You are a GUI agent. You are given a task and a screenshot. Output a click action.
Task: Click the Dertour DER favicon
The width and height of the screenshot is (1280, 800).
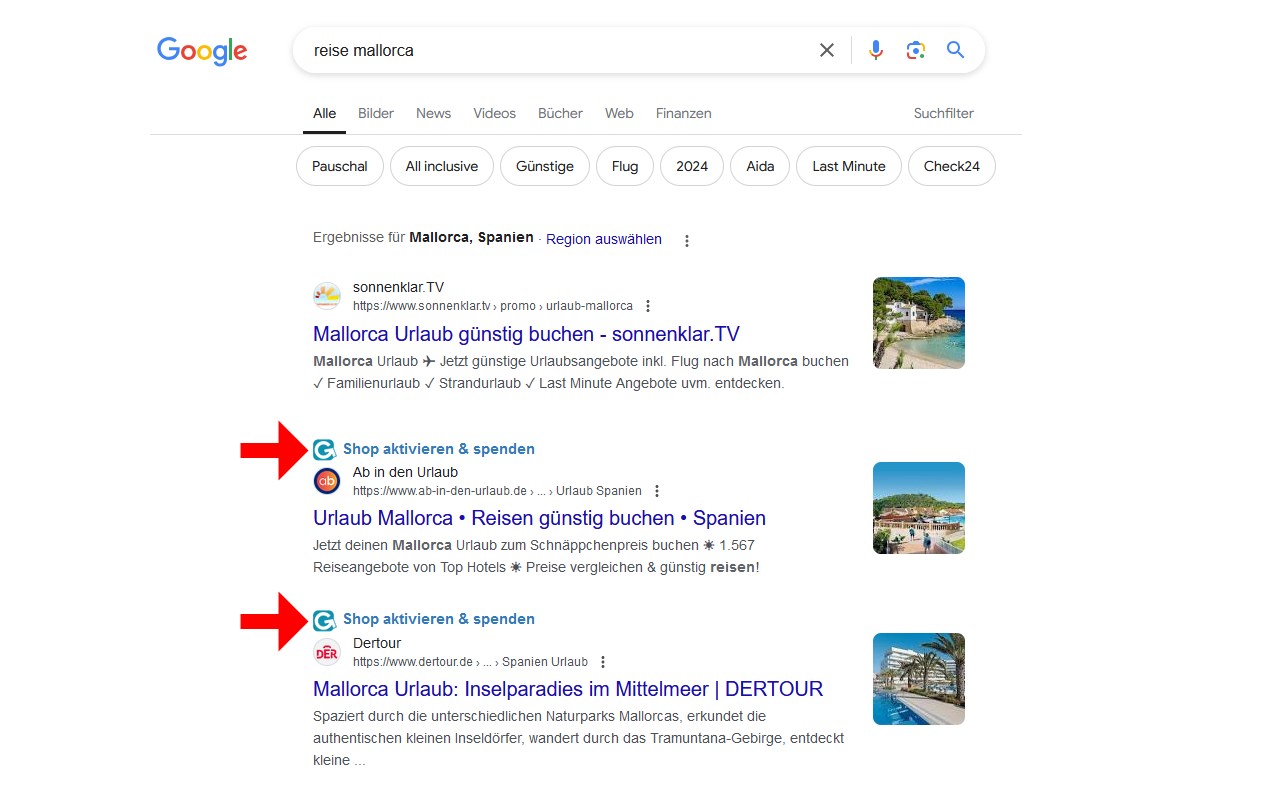click(327, 652)
